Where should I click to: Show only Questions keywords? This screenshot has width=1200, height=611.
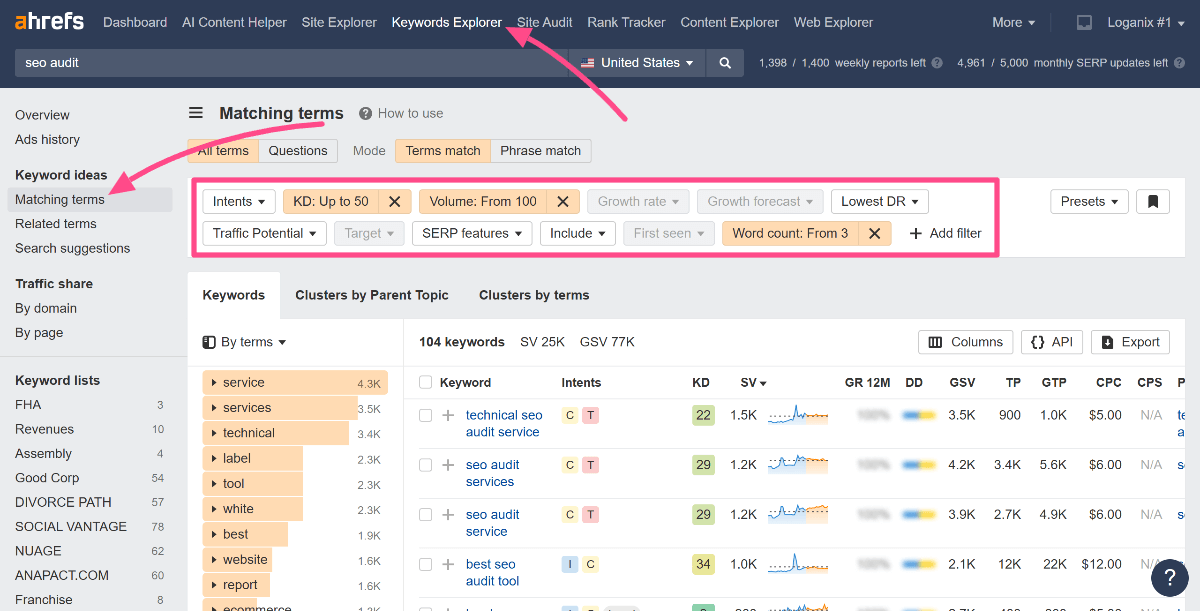click(298, 151)
